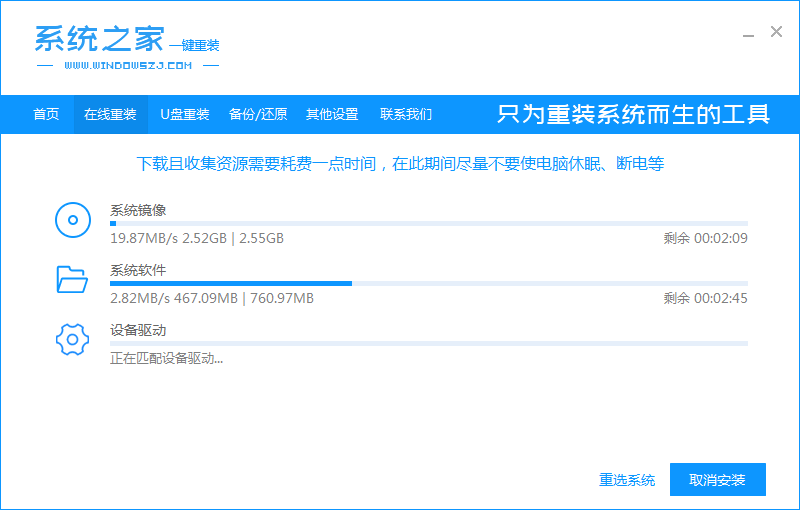This screenshot has width=800, height=510.
Task: Close the 系统之家 window
Action: coord(776,32)
